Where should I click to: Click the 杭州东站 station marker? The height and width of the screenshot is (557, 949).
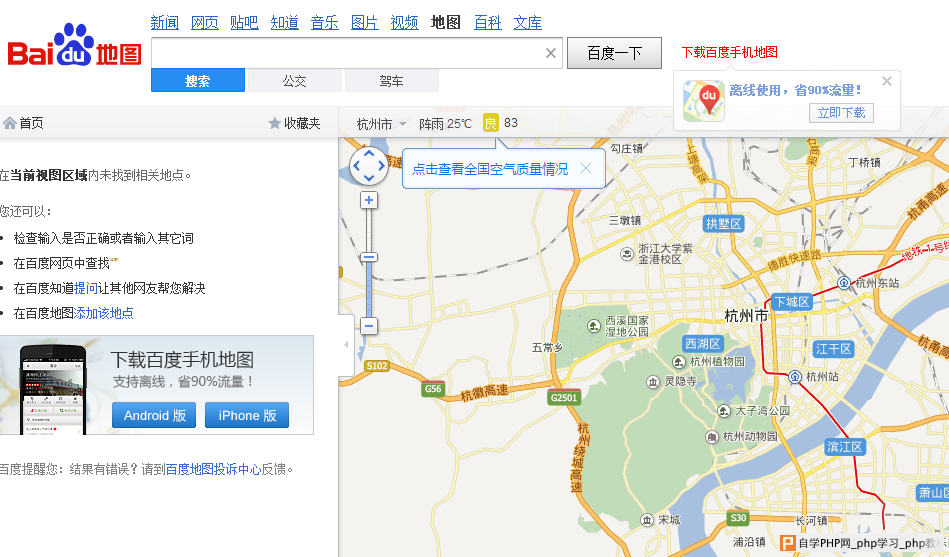[x=844, y=283]
